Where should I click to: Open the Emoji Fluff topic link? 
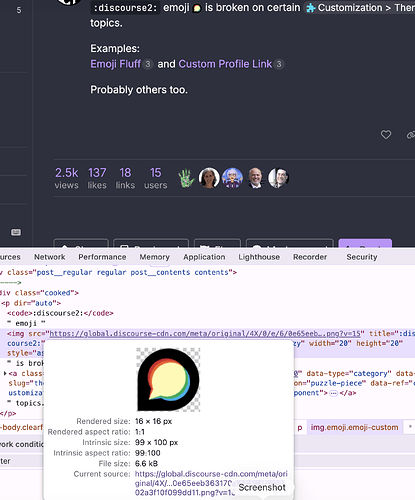tap(115, 64)
